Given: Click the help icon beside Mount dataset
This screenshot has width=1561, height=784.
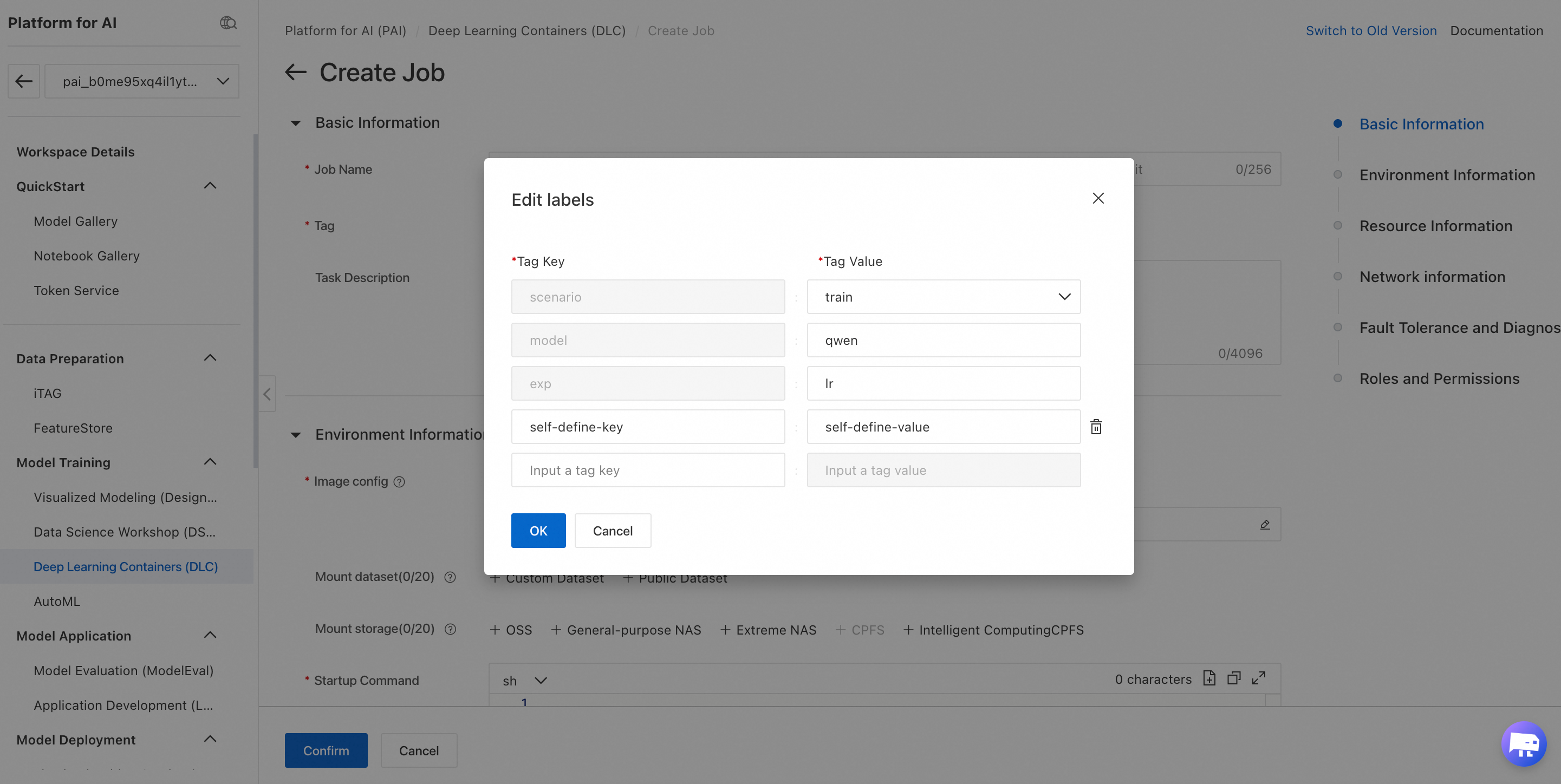Looking at the screenshot, I should pos(450,577).
